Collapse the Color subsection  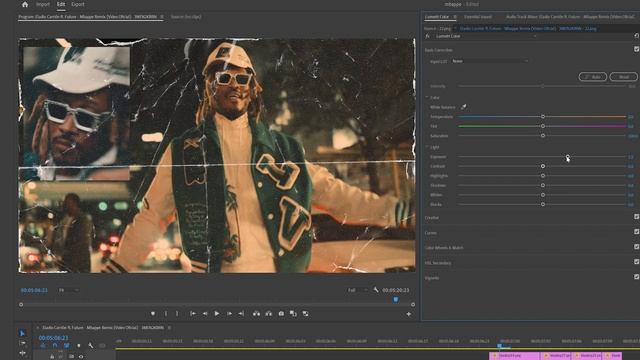pos(427,98)
